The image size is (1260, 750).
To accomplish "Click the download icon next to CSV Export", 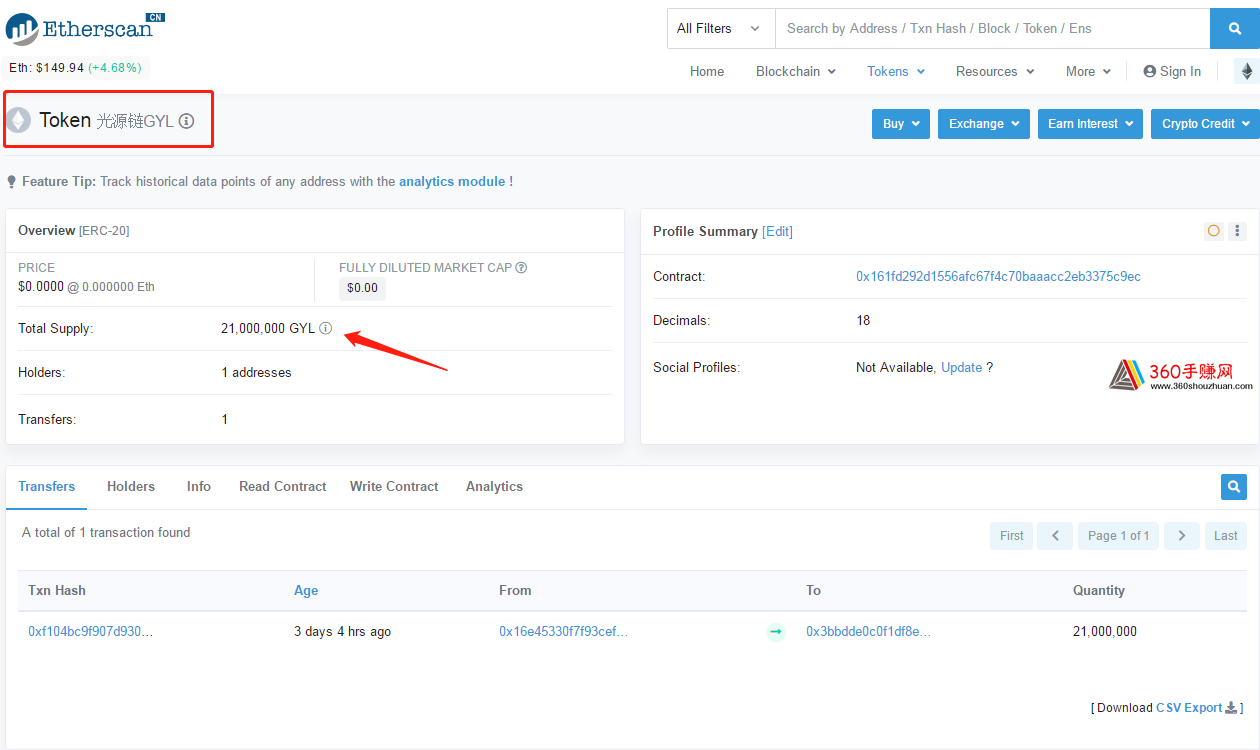I will (x=1231, y=707).
